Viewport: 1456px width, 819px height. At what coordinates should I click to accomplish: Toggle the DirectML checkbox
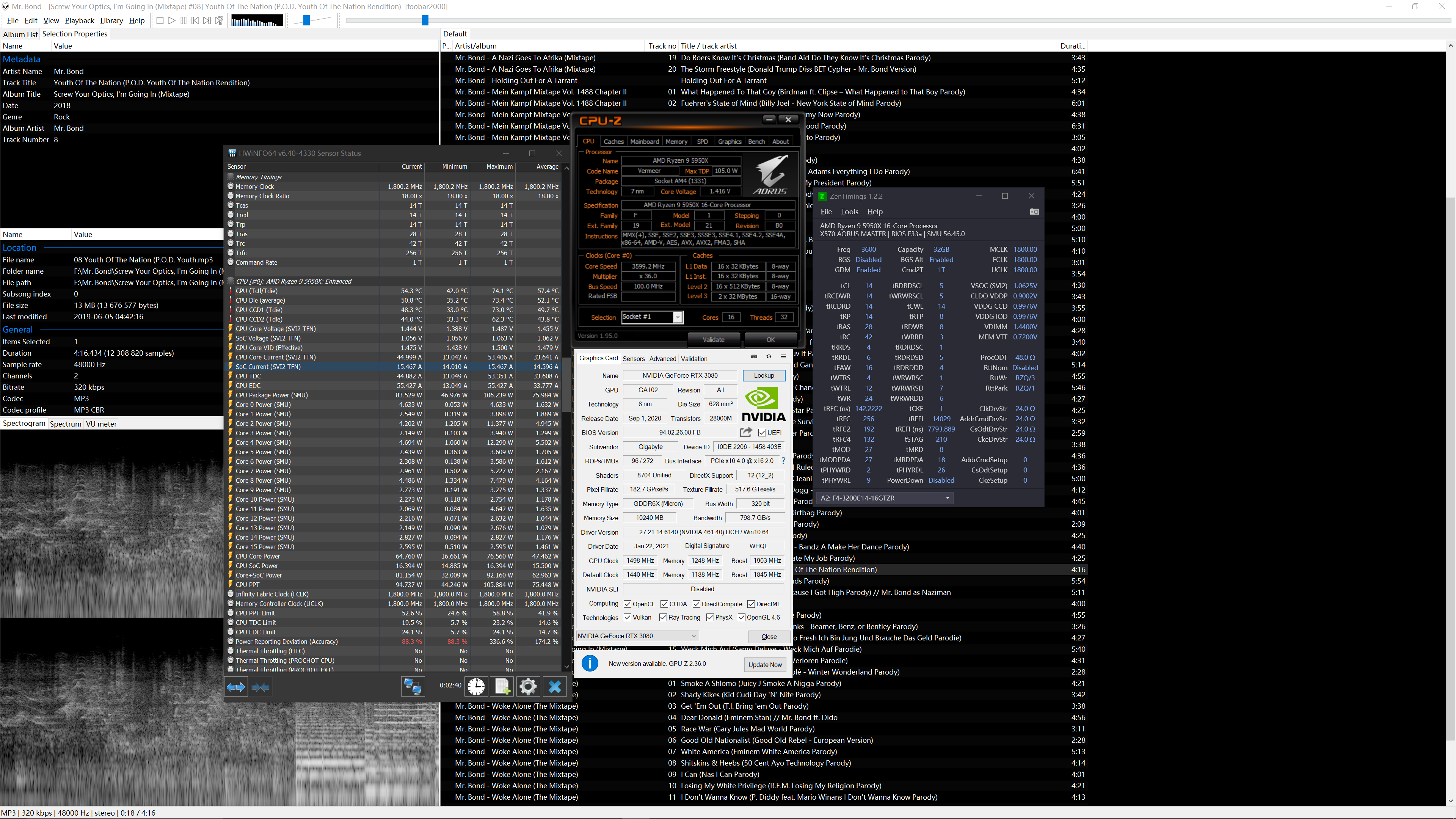point(751,604)
